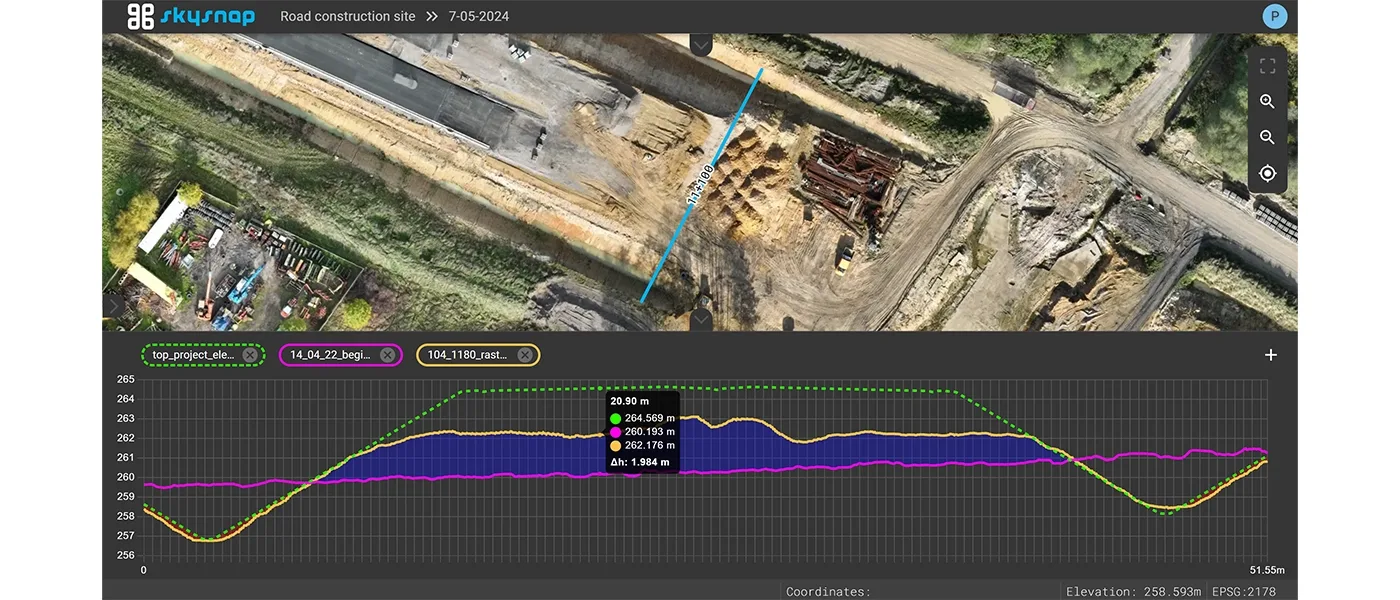The height and width of the screenshot is (600, 1400).
Task: Click the magenta dot in the chart tooltip
Action: [615, 432]
